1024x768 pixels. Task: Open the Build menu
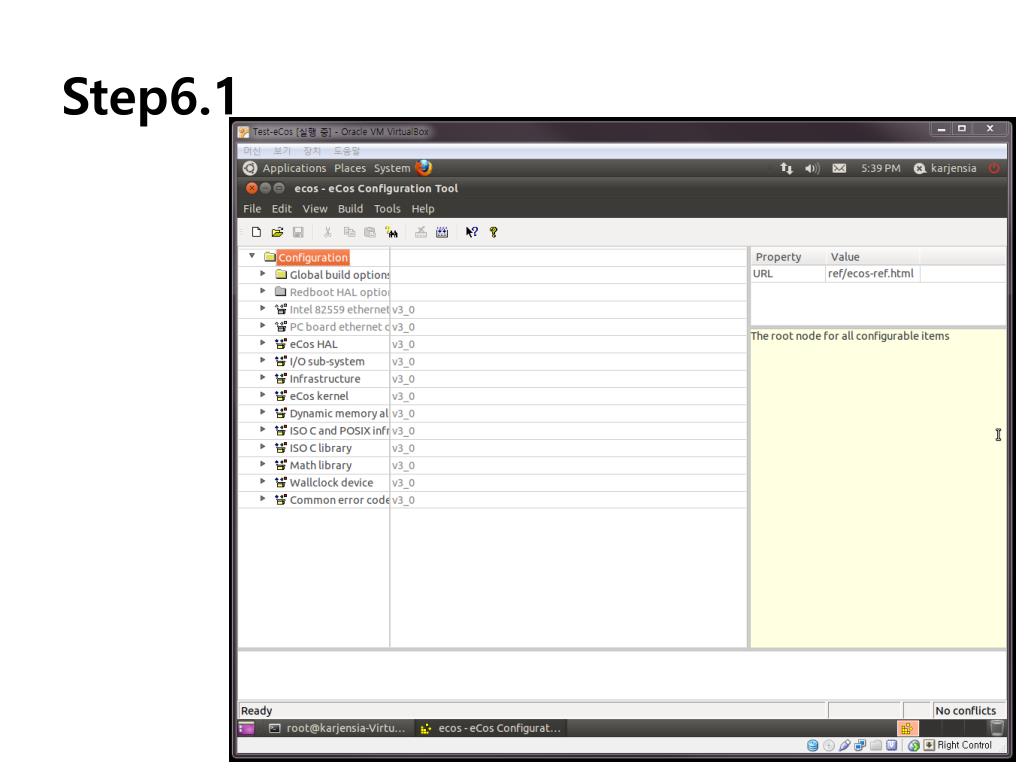pos(350,209)
